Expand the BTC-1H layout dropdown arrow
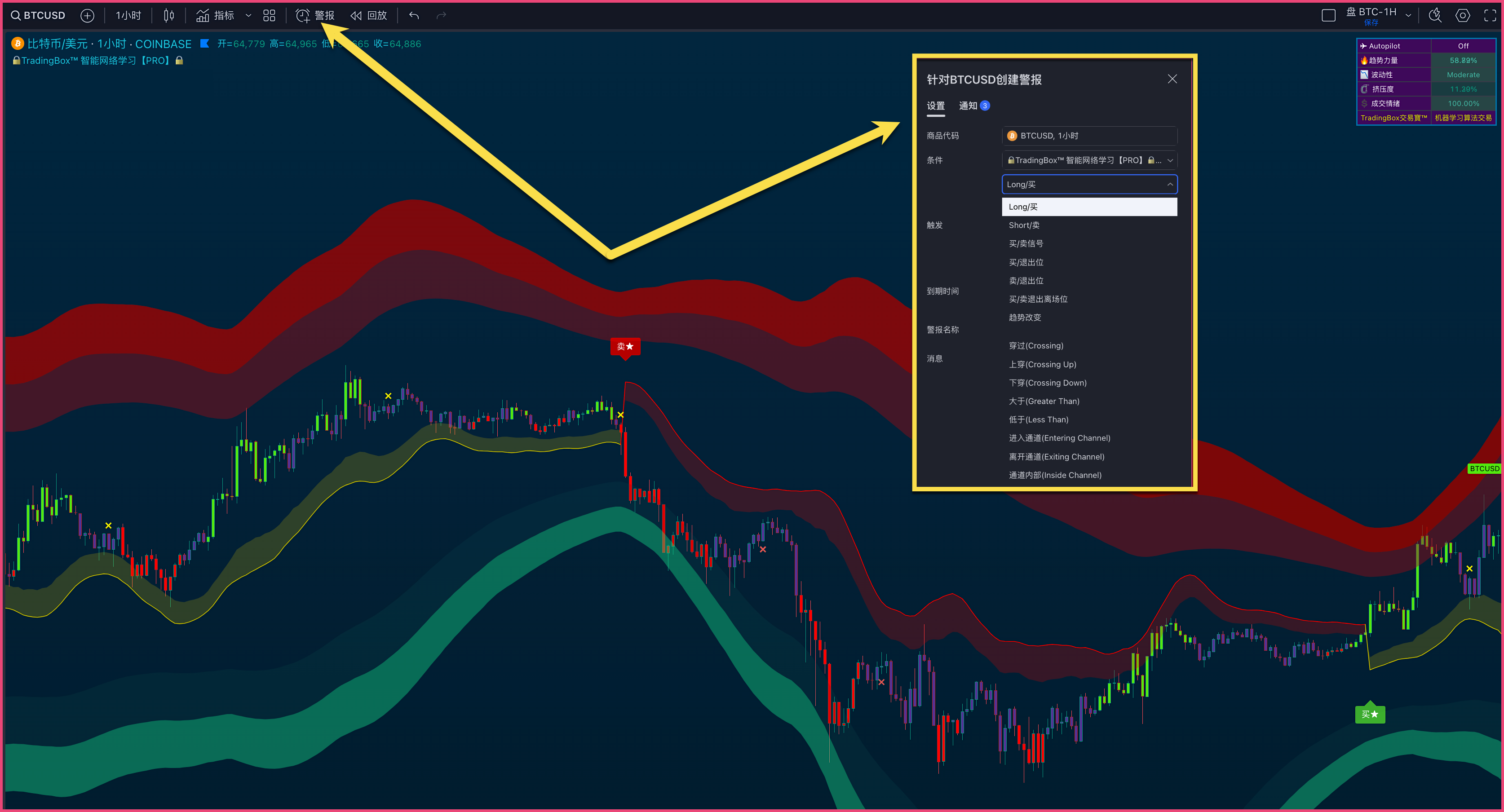Viewport: 1504px width, 812px height. pos(1408,16)
